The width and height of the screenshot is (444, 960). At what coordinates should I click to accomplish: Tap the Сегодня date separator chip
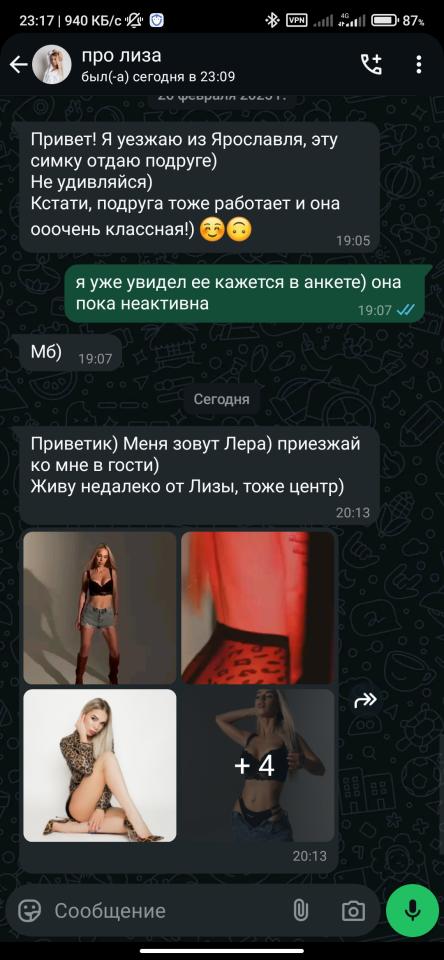(221, 399)
